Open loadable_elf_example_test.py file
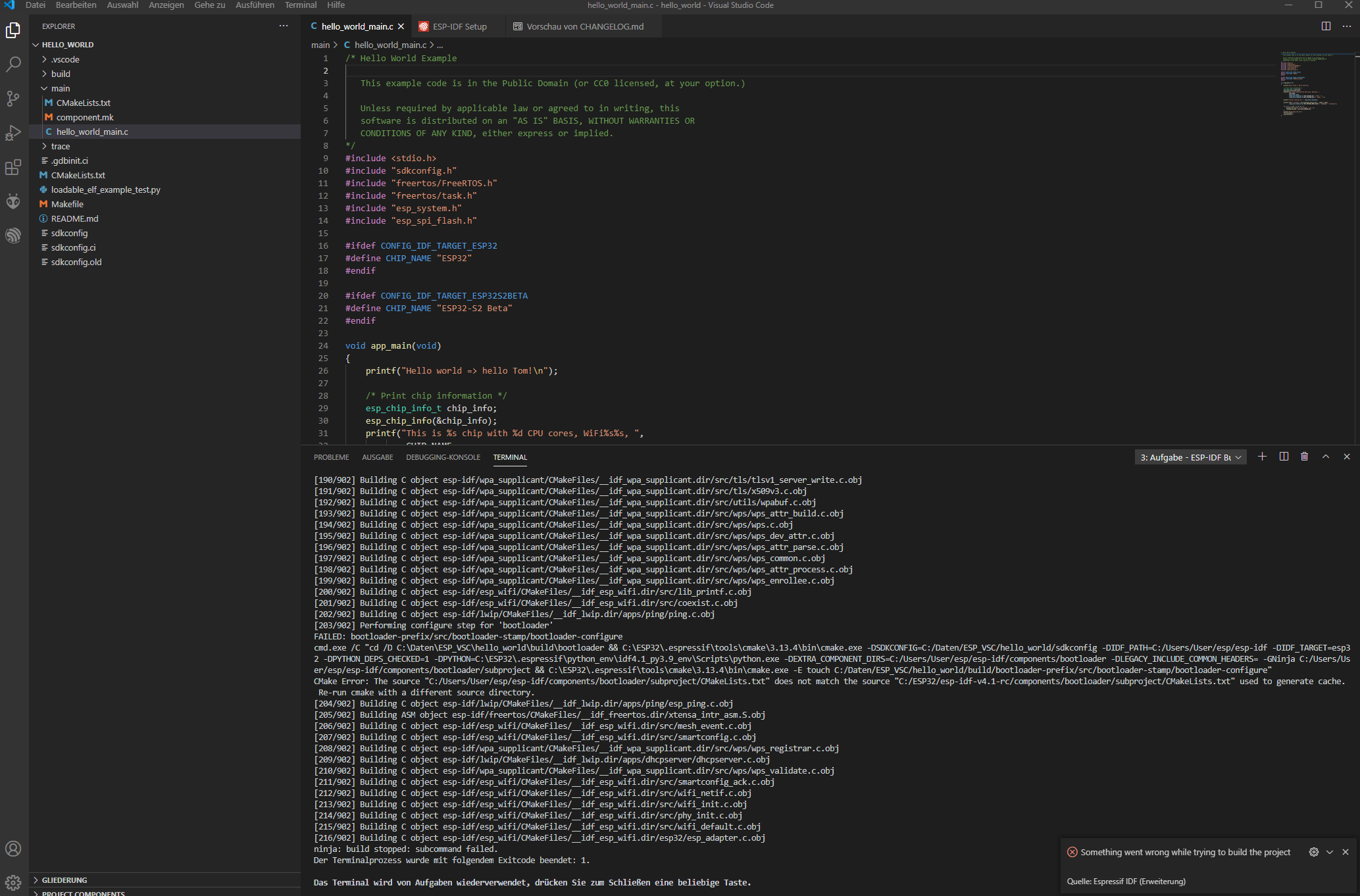This screenshot has height=896, width=1360. [106, 189]
